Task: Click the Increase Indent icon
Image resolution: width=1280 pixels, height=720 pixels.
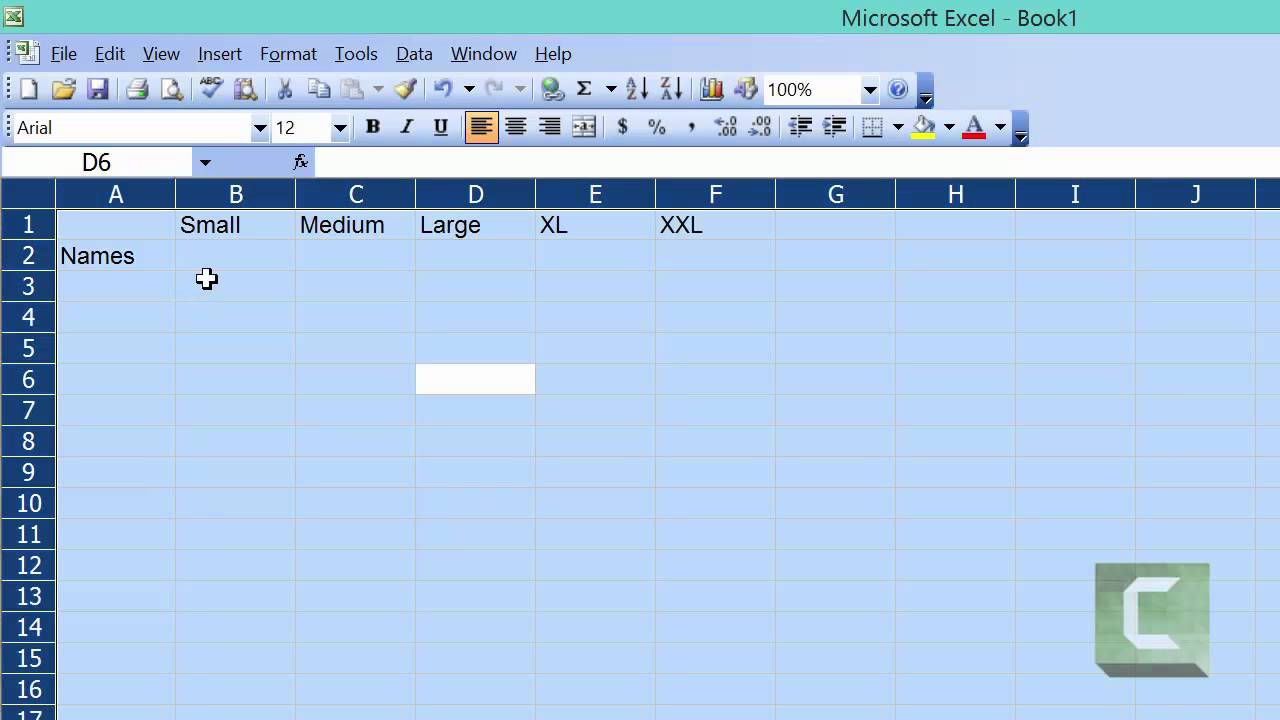Action: click(834, 127)
